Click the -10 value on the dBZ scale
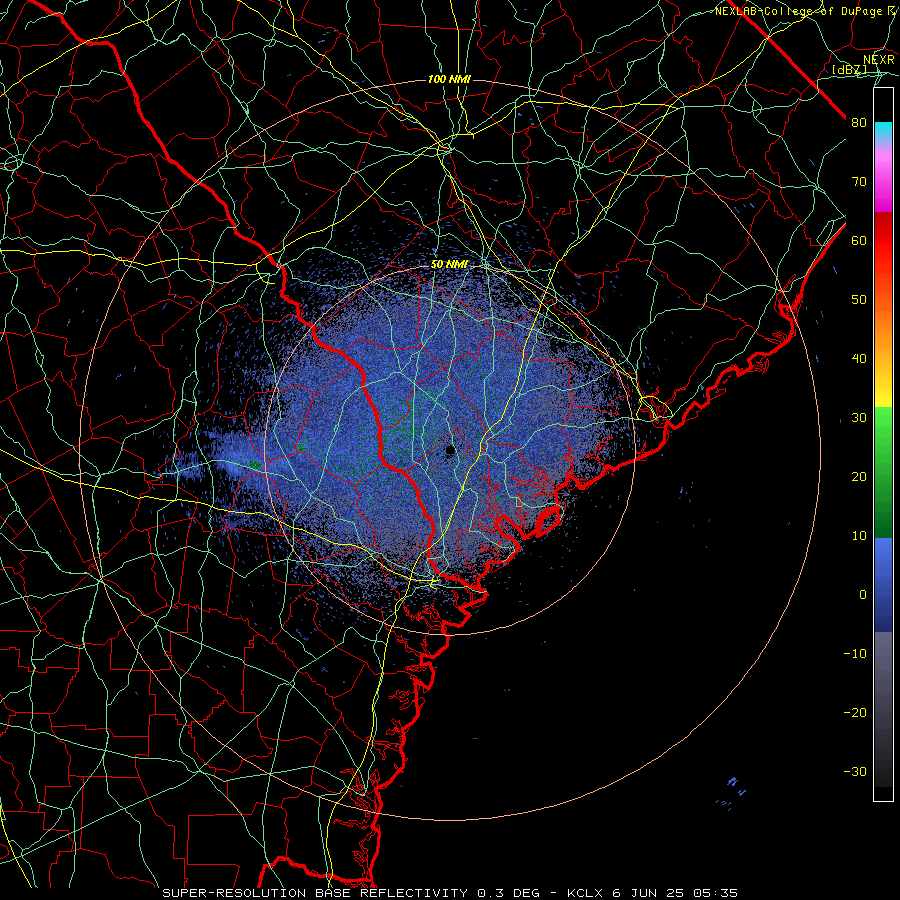Screen dimensions: 900x900 click(855, 654)
